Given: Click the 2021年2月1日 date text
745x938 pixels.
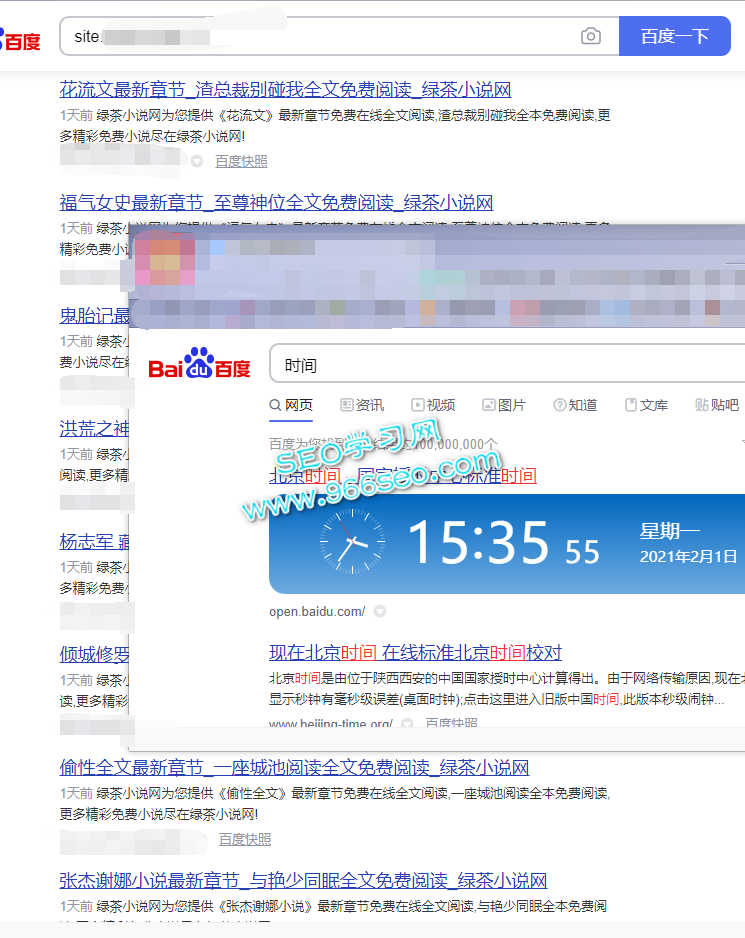Looking at the screenshot, I should pyautogui.click(x=688, y=557).
